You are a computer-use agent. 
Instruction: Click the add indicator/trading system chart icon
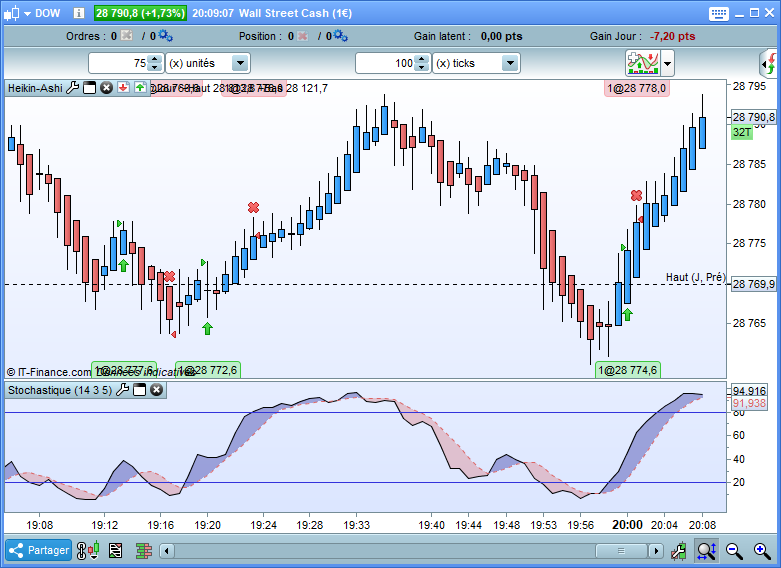643,63
